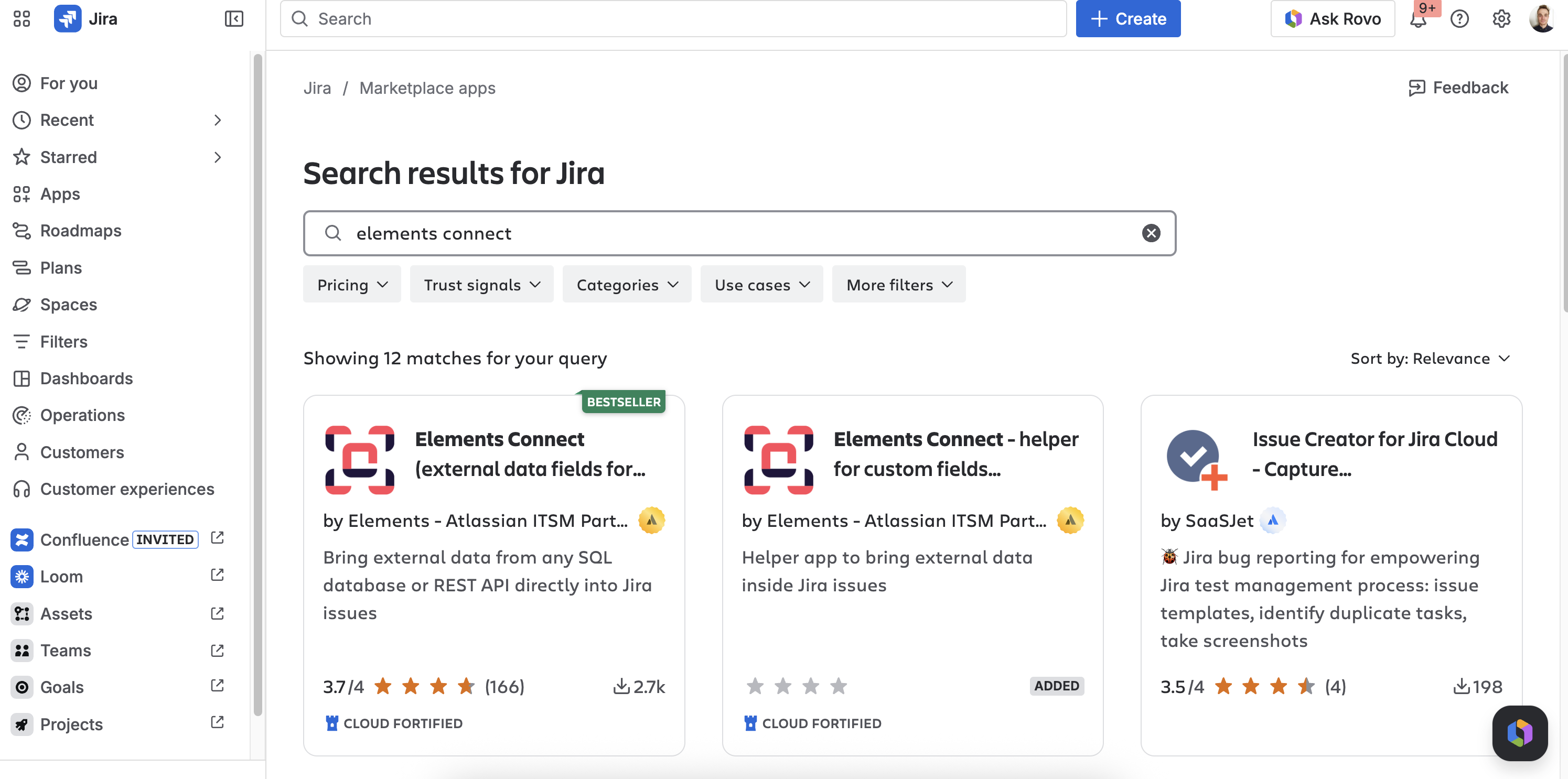This screenshot has height=779, width=1568.
Task: Open the app switcher grid icon
Action: (x=22, y=19)
